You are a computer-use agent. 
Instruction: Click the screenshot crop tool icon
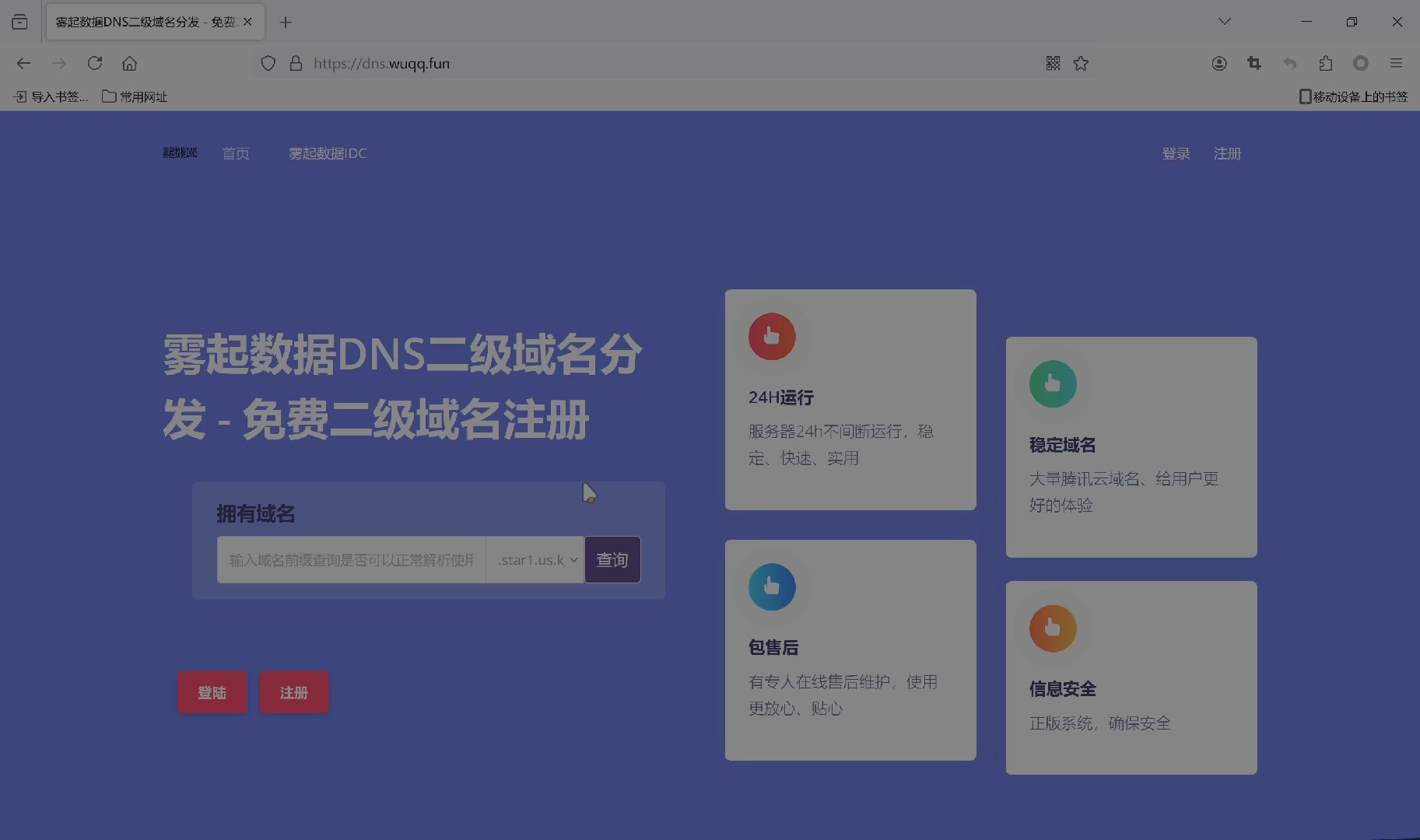1254,63
